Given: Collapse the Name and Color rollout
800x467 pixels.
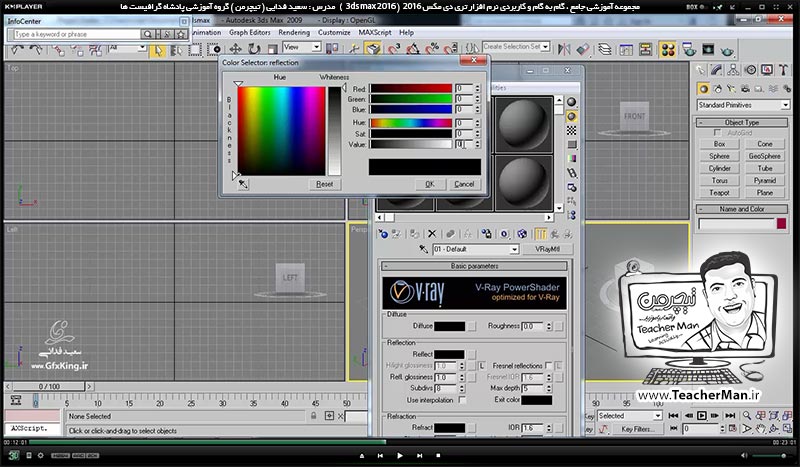Looking at the screenshot, I should pyautogui.click(x=742, y=209).
